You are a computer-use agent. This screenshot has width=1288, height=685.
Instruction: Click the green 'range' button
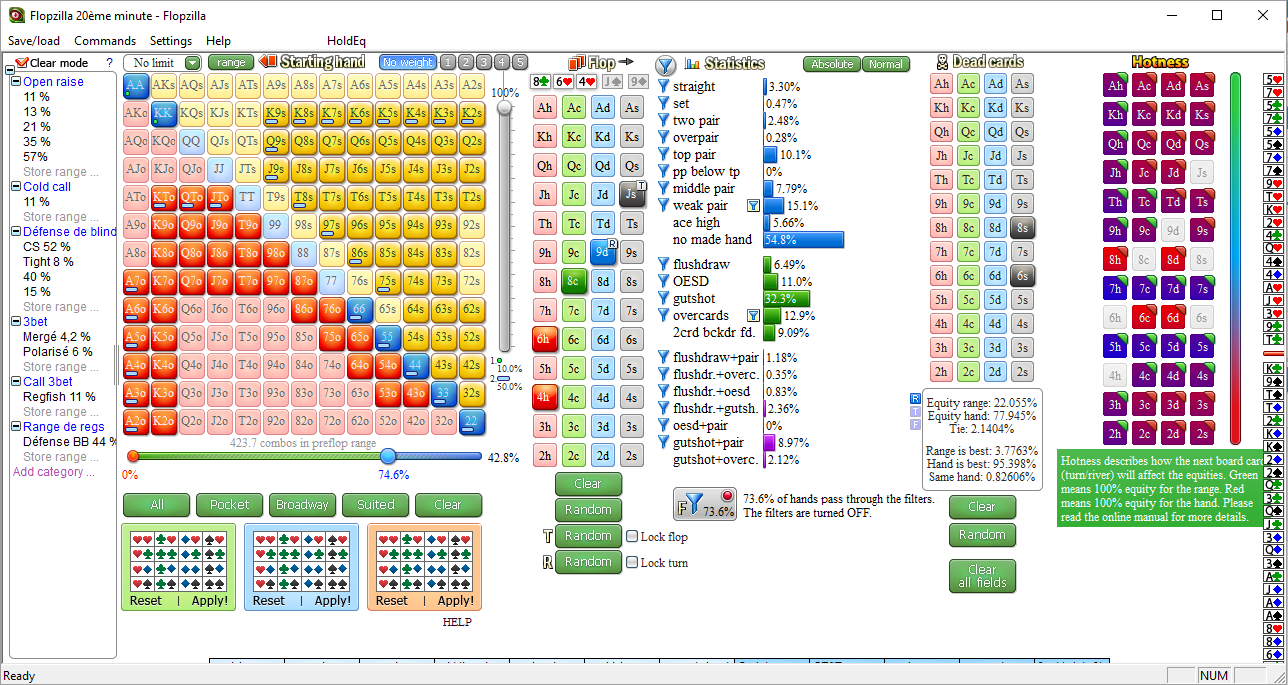tap(231, 62)
